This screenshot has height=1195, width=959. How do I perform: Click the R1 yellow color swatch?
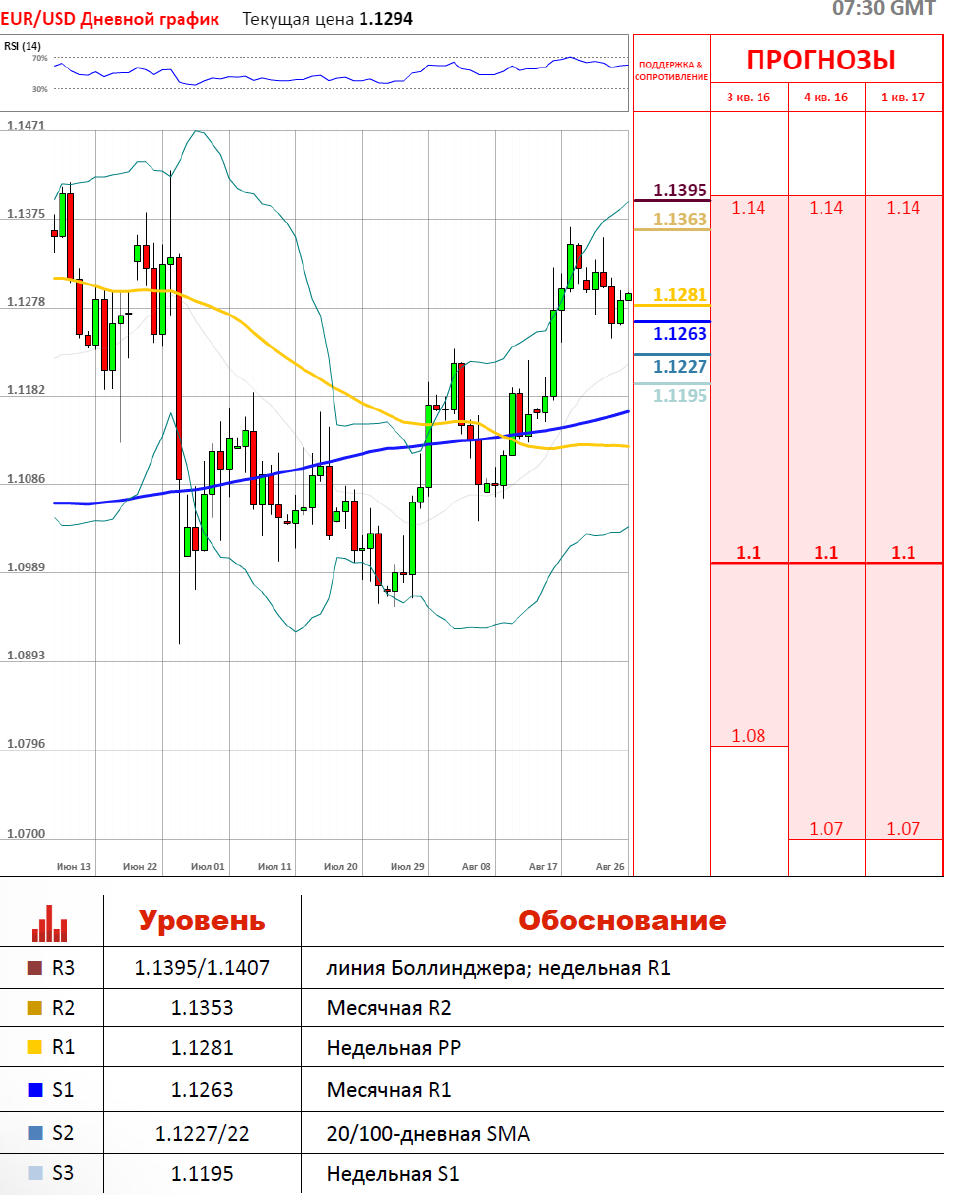34,1047
